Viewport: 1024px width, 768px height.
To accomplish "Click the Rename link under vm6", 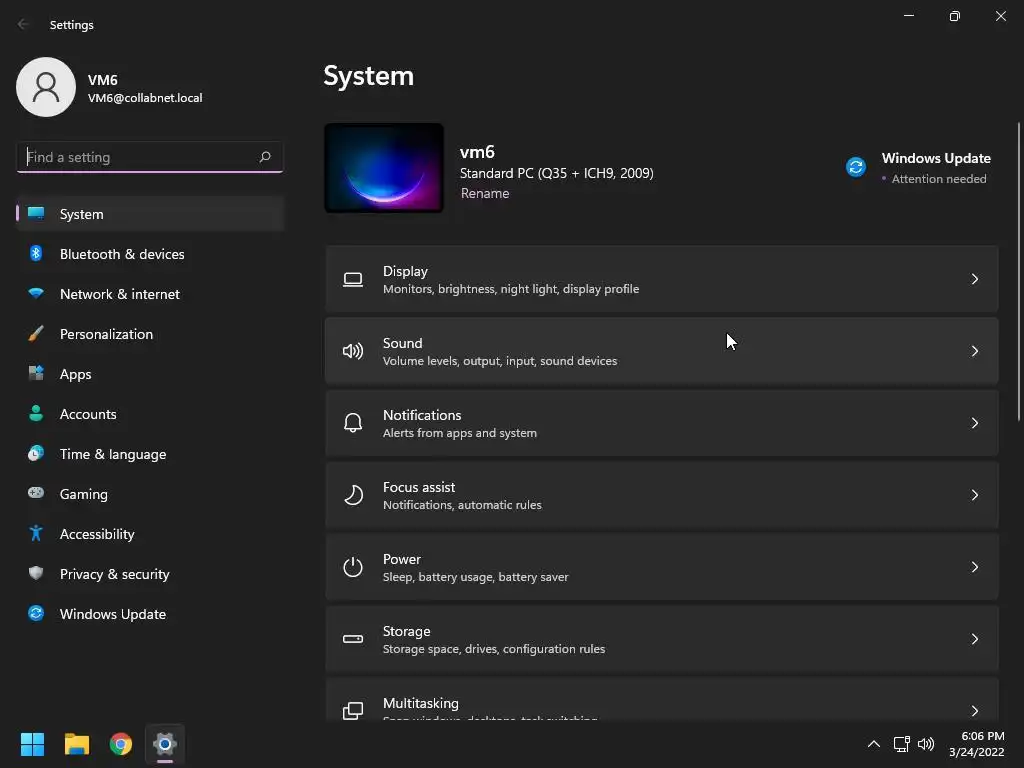I will coord(485,193).
